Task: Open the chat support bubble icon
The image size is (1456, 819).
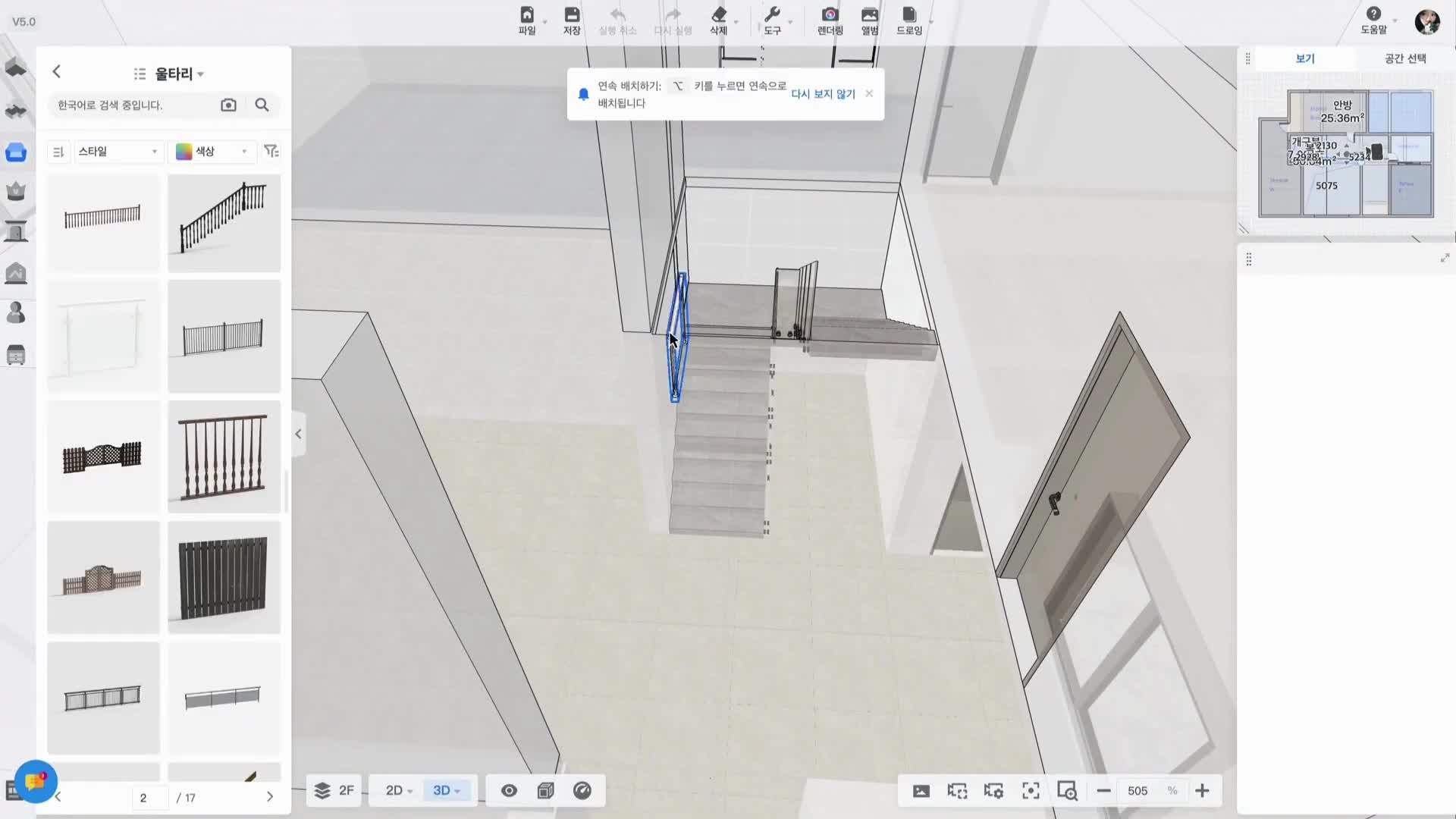Action: (35, 781)
